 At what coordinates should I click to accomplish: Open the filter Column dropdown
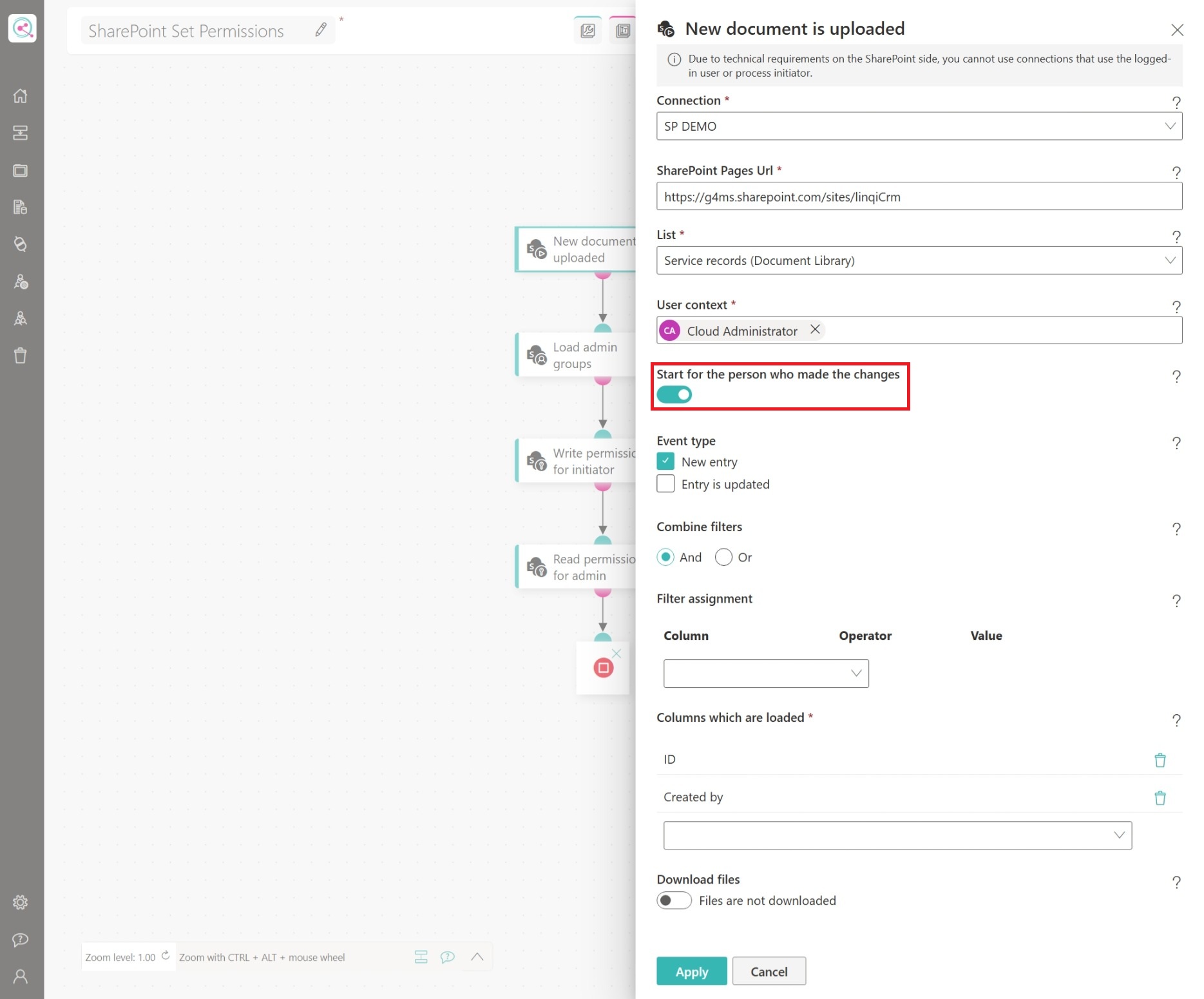(x=766, y=674)
